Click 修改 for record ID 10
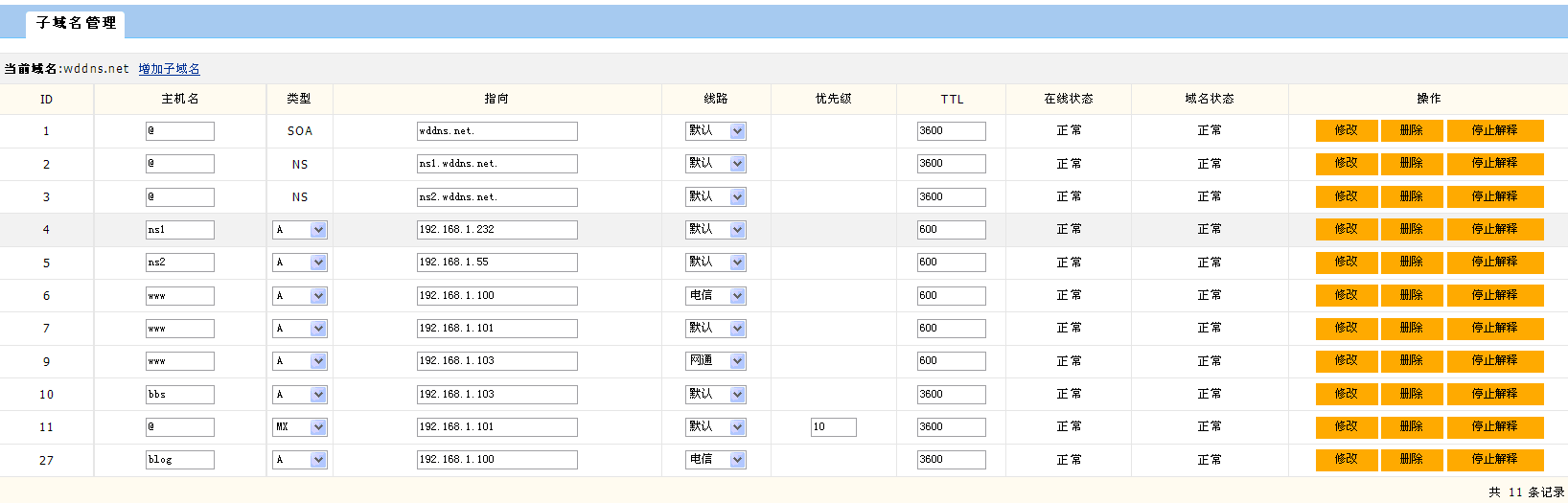Image resolution: width=1568 pixels, height=503 pixels. (x=1347, y=394)
